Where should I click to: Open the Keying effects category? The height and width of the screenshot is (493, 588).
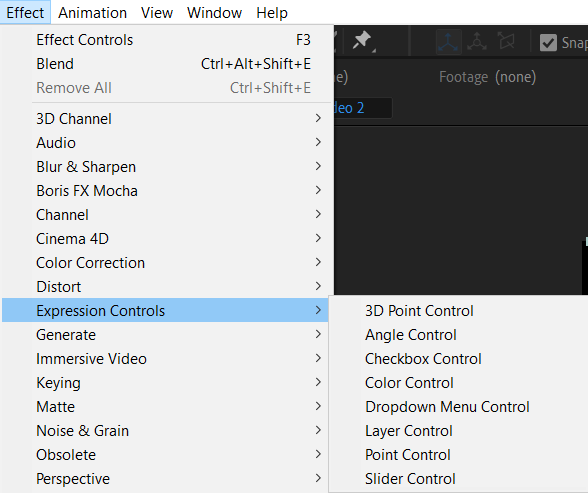pyautogui.click(x=165, y=382)
